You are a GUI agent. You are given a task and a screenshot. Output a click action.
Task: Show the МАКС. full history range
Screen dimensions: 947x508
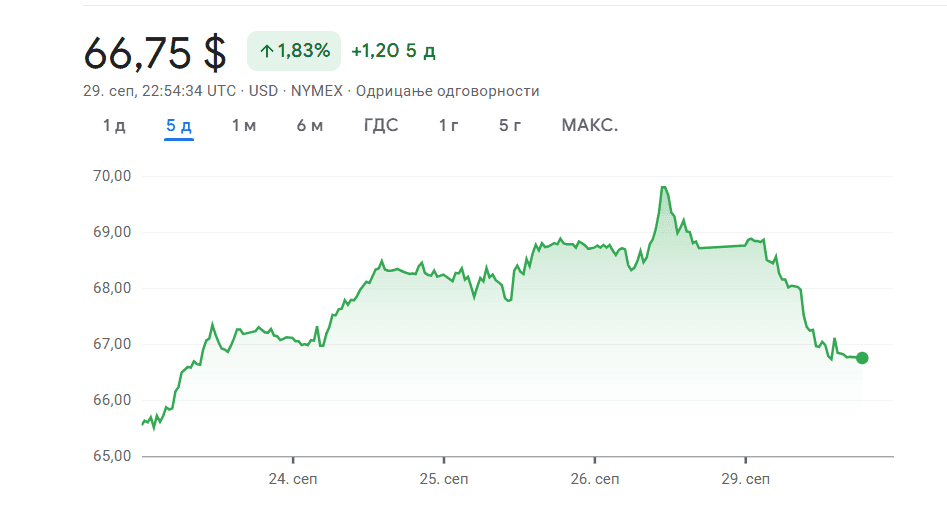pyautogui.click(x=590, y=126)
